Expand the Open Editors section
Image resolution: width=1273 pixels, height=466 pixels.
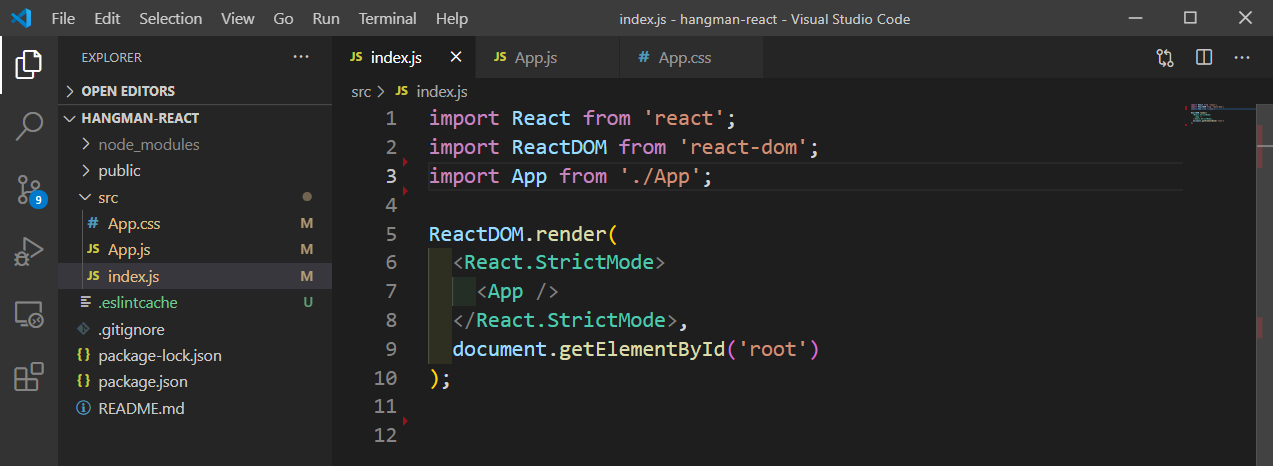[x=195, y=91]
